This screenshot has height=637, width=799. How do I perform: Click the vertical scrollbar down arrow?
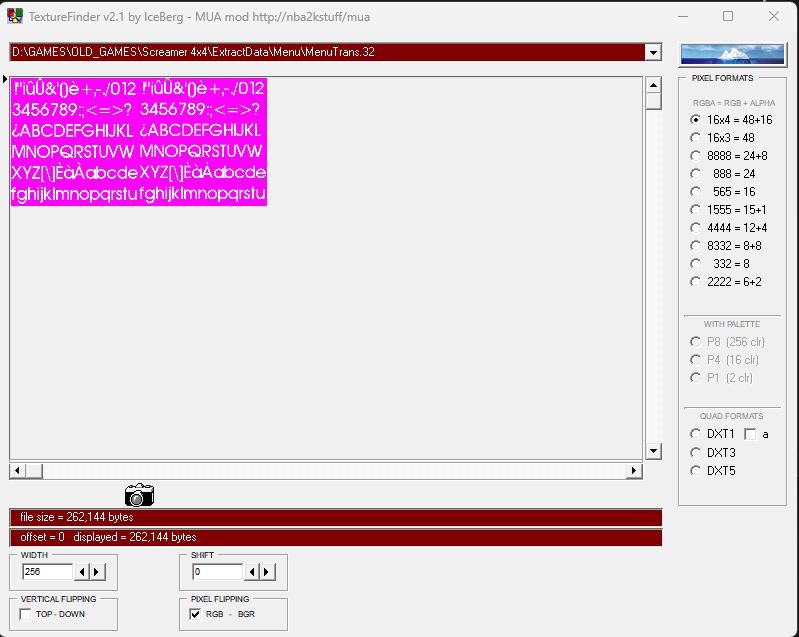[653, 451]
